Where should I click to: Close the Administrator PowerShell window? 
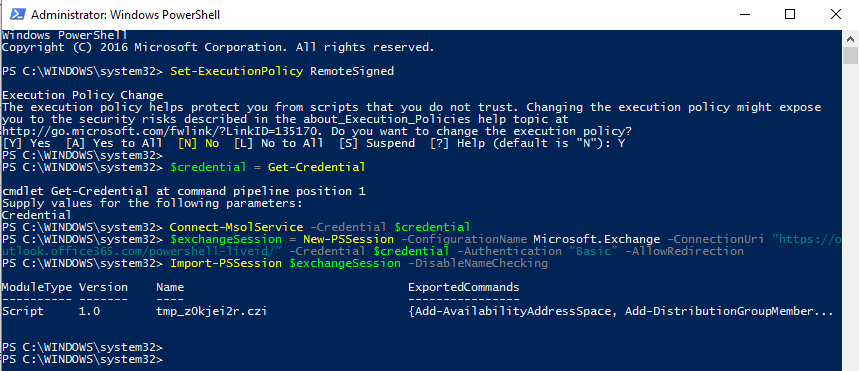click(835, 15)
